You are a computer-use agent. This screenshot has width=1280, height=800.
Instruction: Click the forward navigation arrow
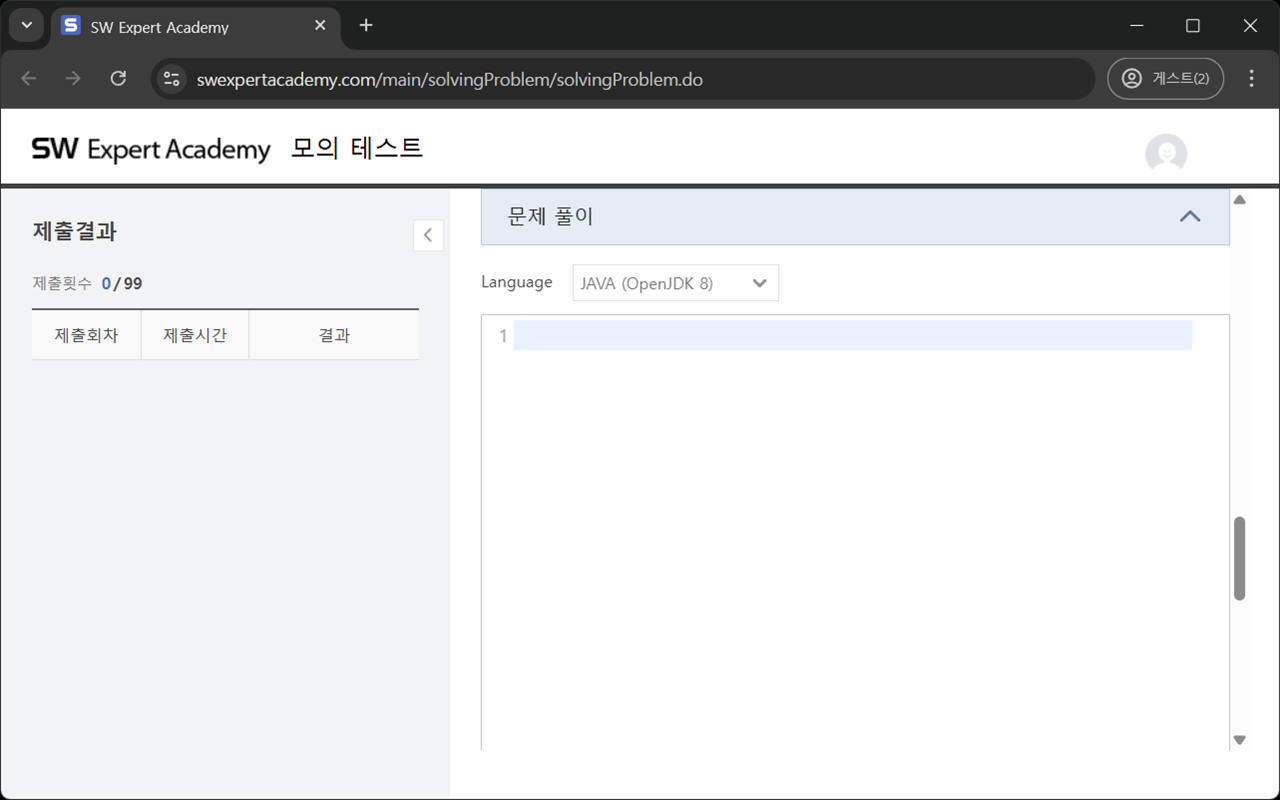point(72,78)
